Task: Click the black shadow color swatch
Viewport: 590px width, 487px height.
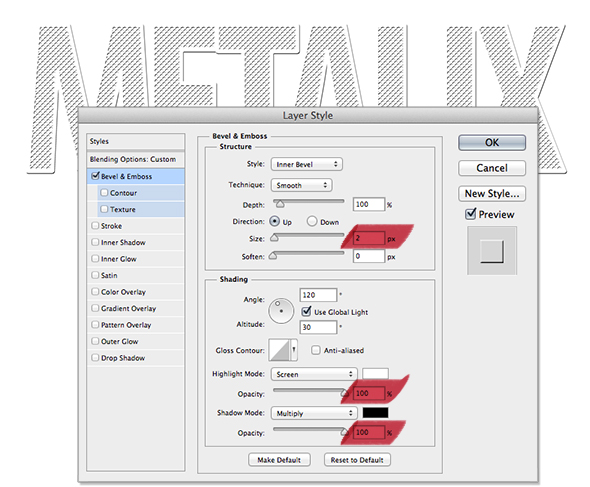Action: (375, 412)
